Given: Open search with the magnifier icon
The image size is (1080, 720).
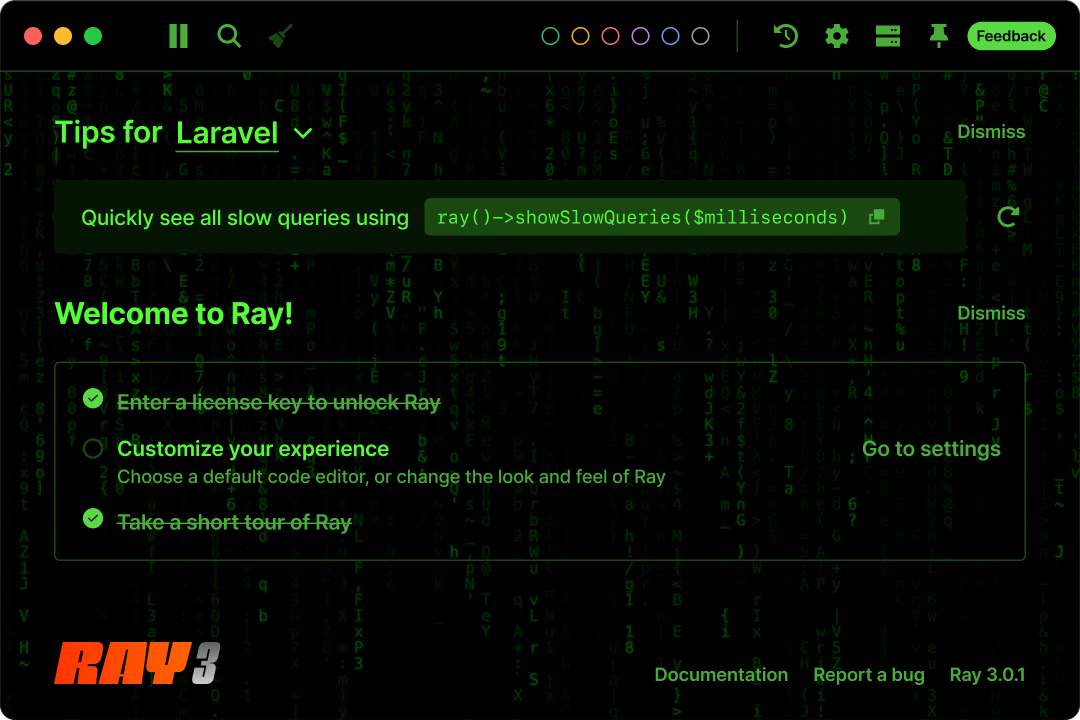Looking at the screenshot, I should 229,36.
